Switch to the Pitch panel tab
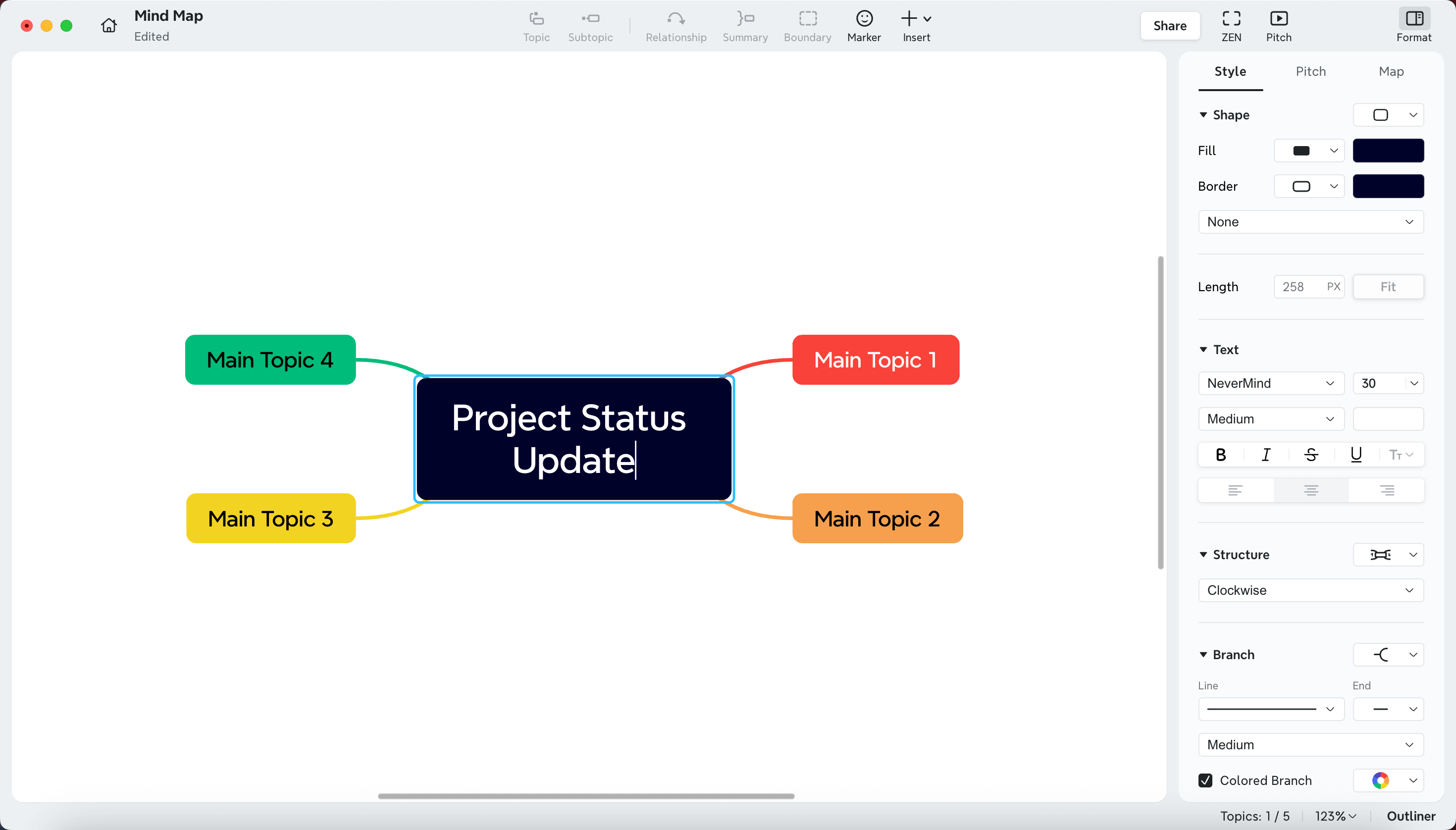This screenshot has width=1456, height=830. 1310,71
